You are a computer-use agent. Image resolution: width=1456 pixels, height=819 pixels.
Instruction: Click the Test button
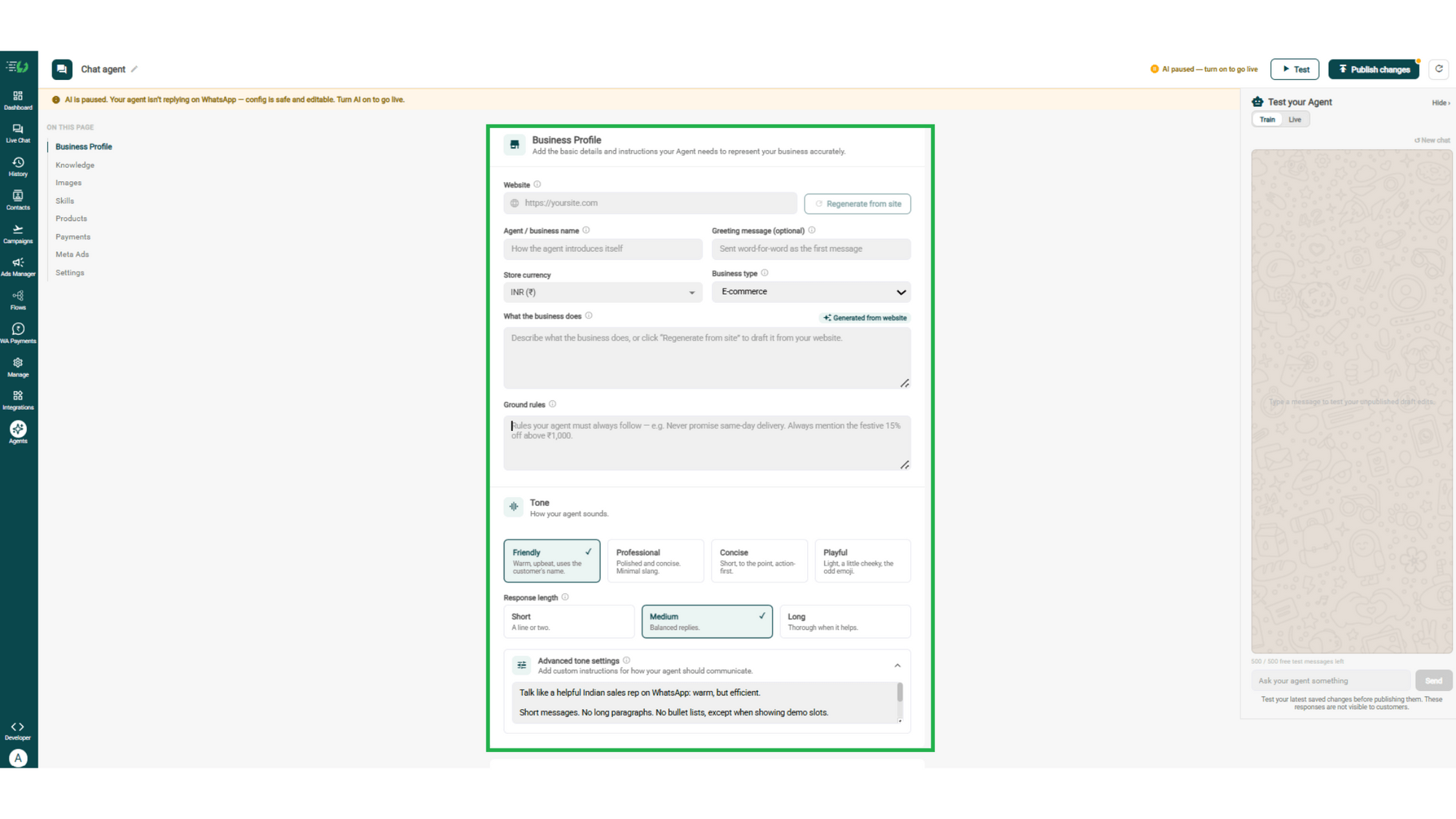coord(1294,69)
